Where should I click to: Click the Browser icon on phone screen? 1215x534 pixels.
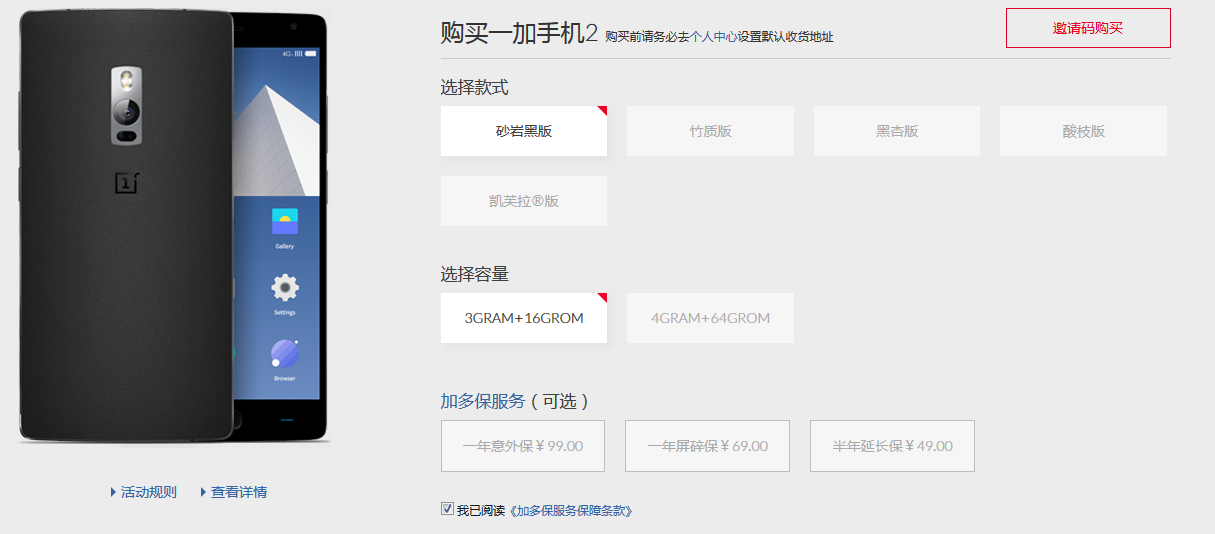point(285,353)
